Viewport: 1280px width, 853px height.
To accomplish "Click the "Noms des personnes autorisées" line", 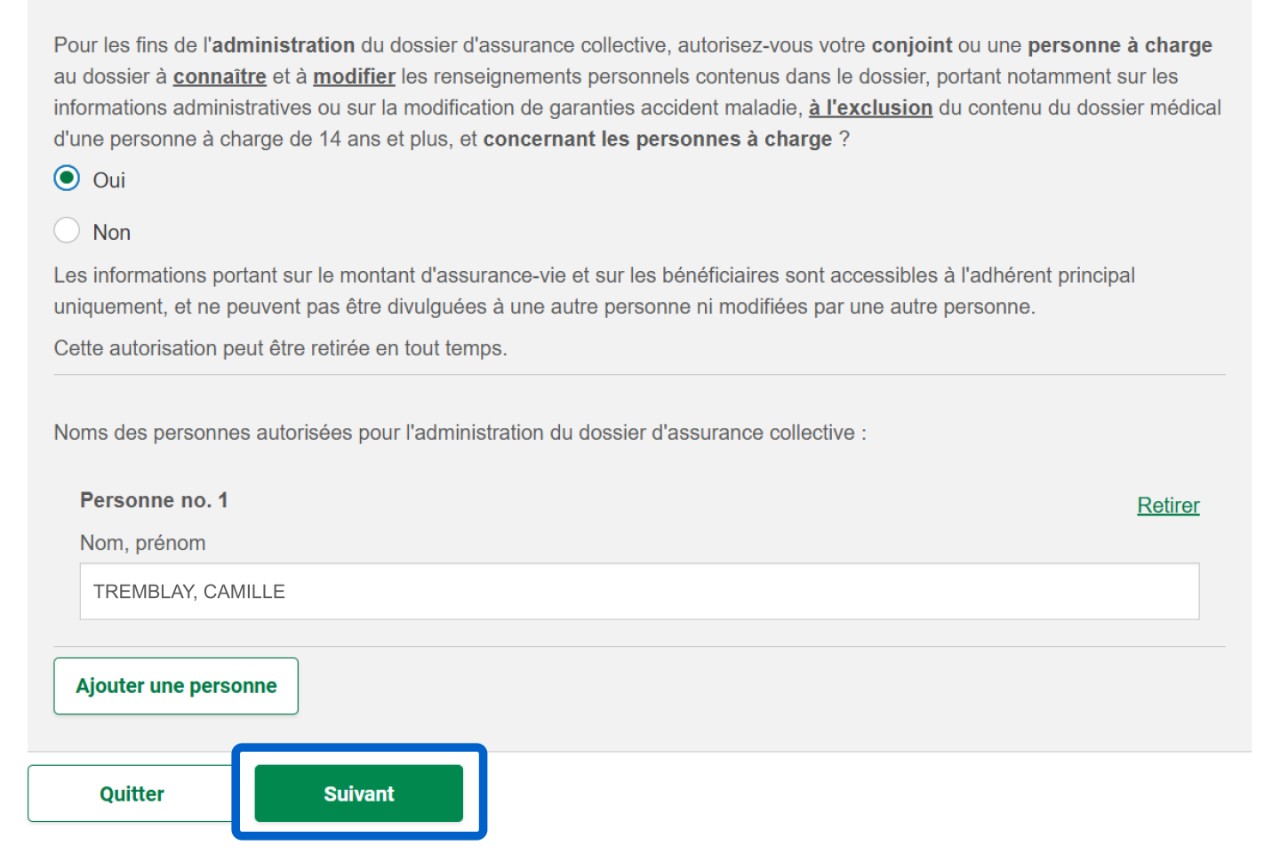I will click(x=459, y=433).
